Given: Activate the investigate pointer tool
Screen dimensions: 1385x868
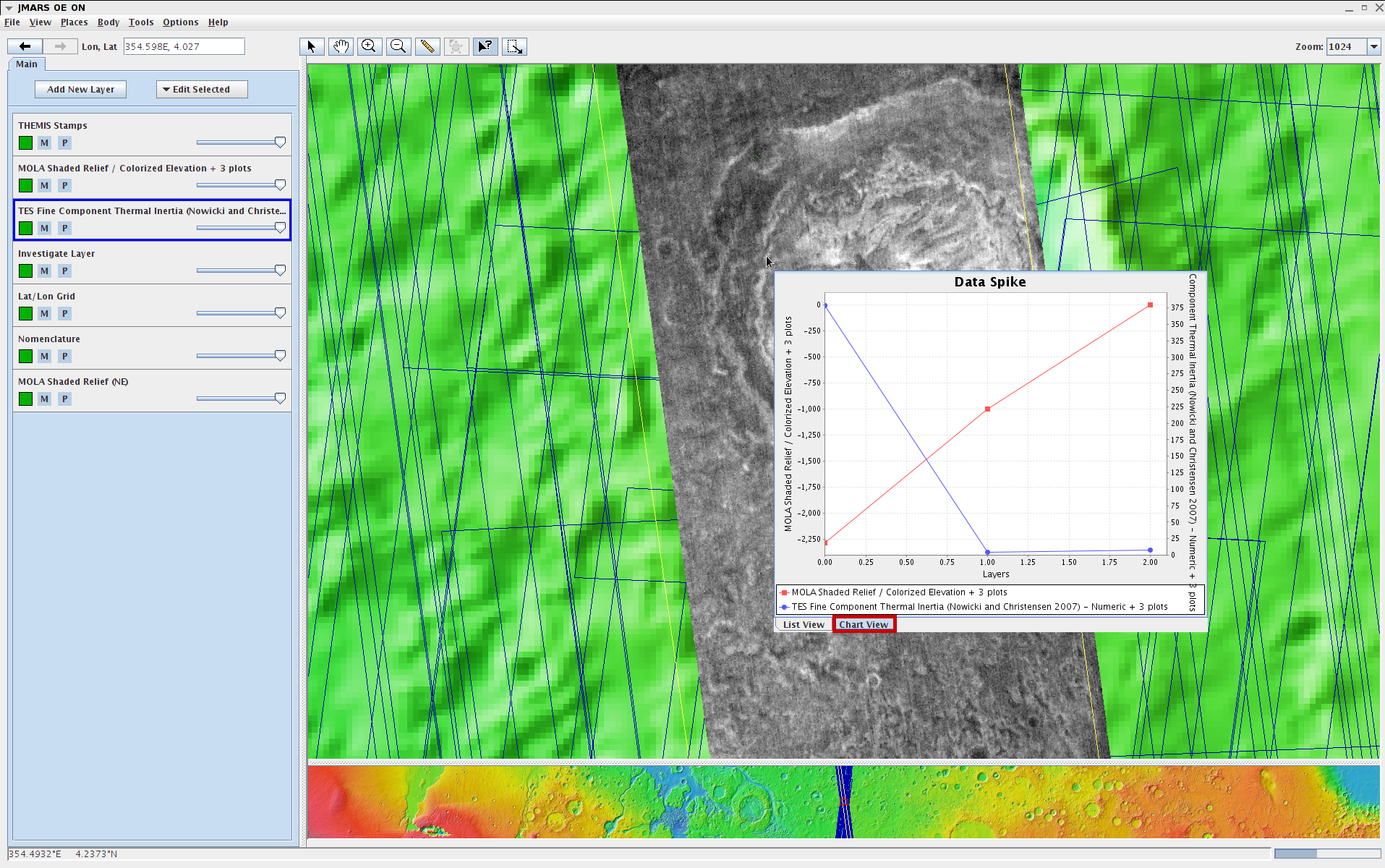Looking at the screenshot, I should pyautogui.click(x=485, y=47).
